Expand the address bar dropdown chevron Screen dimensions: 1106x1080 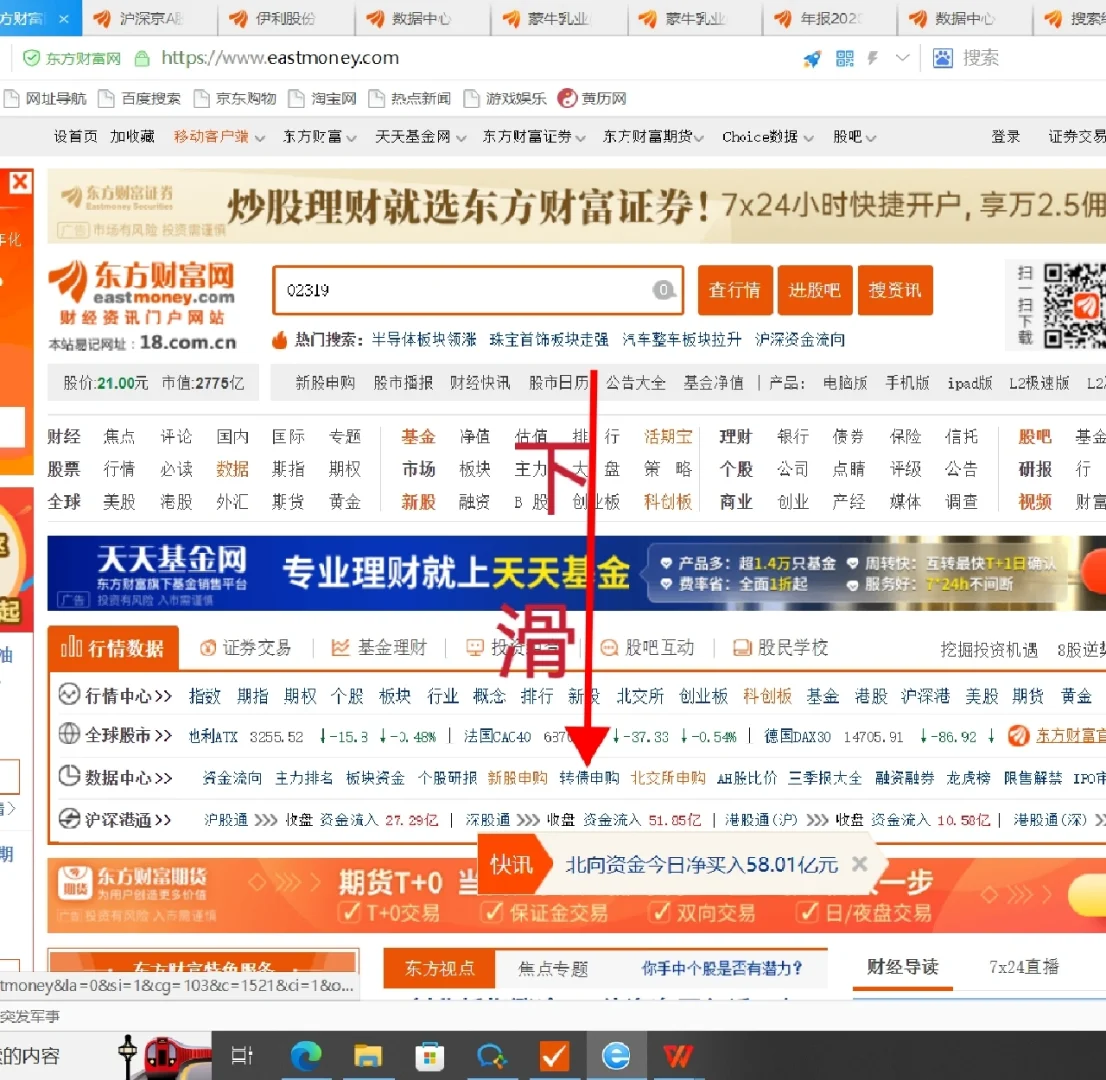(x=902, y=58)
